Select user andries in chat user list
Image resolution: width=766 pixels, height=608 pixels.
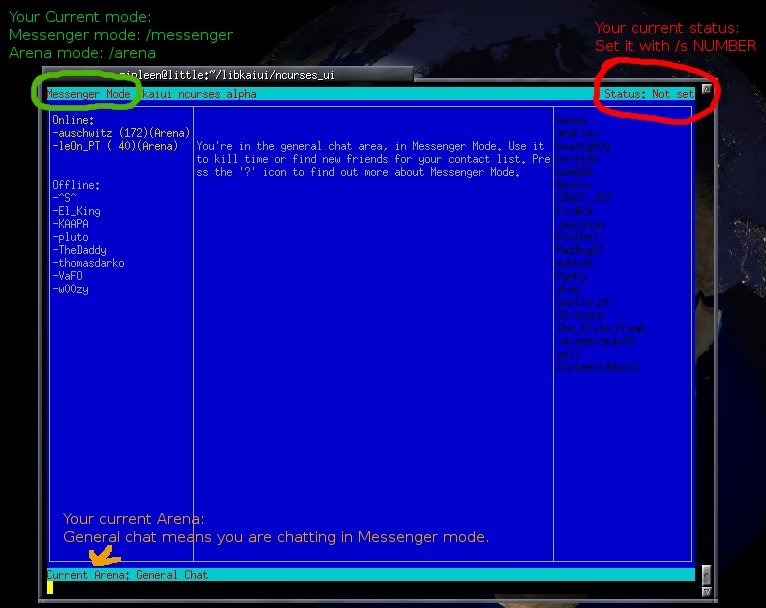pyautogui.click(x=577, y=133)
